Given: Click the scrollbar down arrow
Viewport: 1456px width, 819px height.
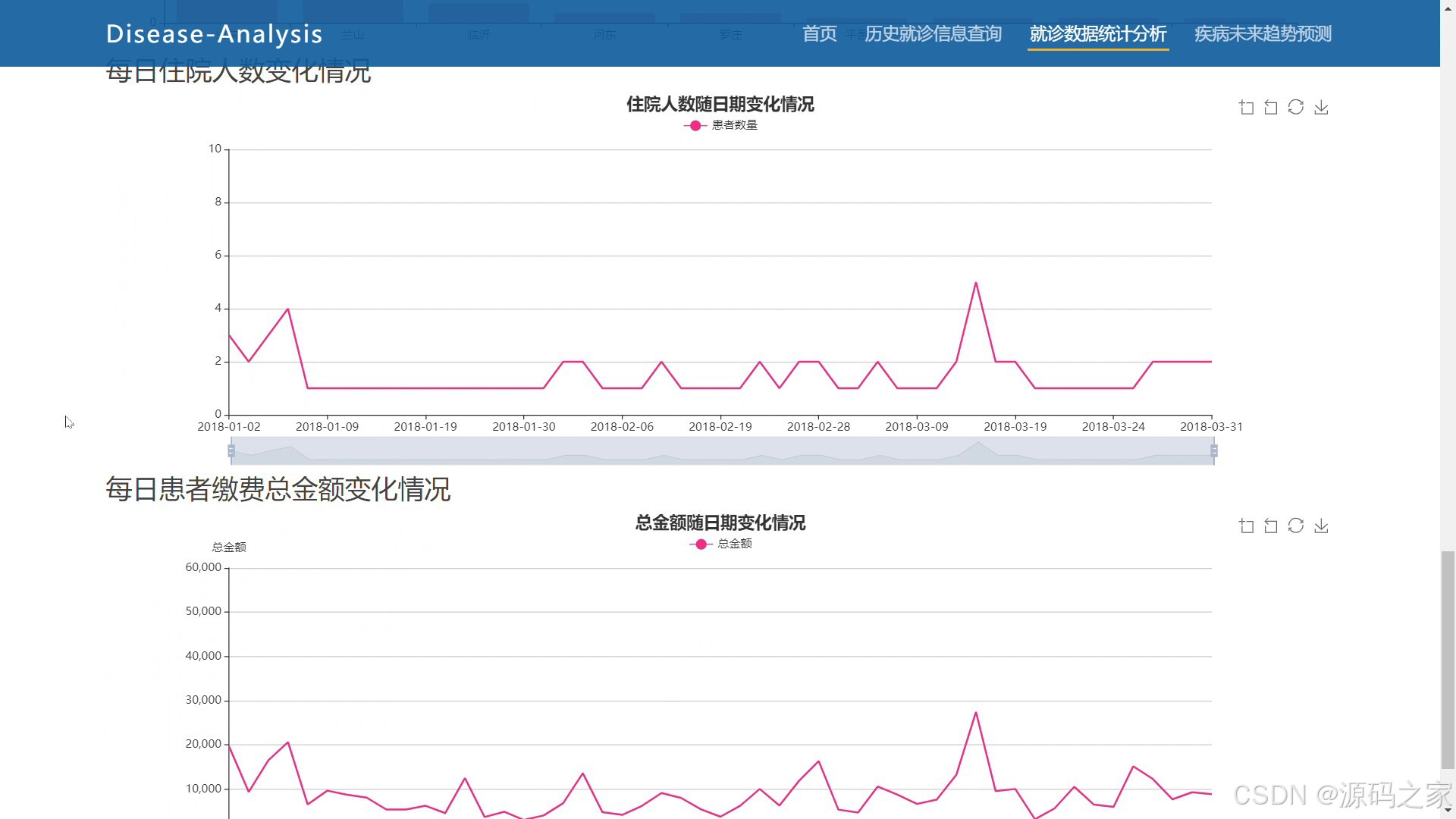Looking at the screenshot, I should click(1448, 811).
